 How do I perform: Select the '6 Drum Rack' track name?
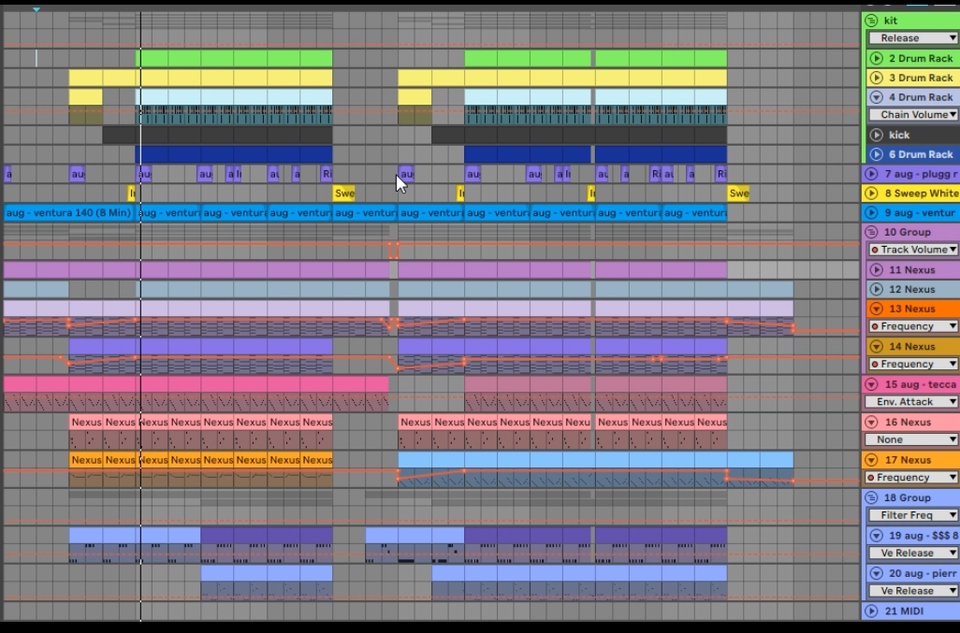(x=921, y=155)
